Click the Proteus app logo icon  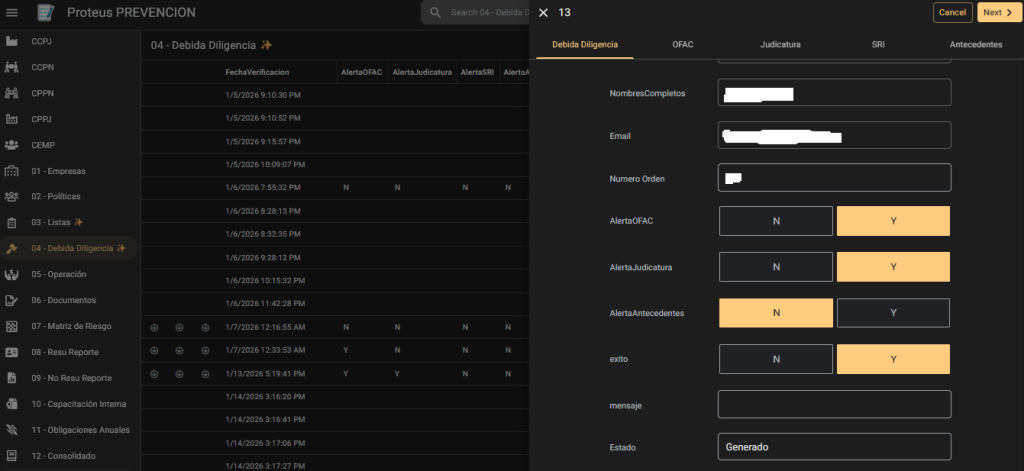45,13
